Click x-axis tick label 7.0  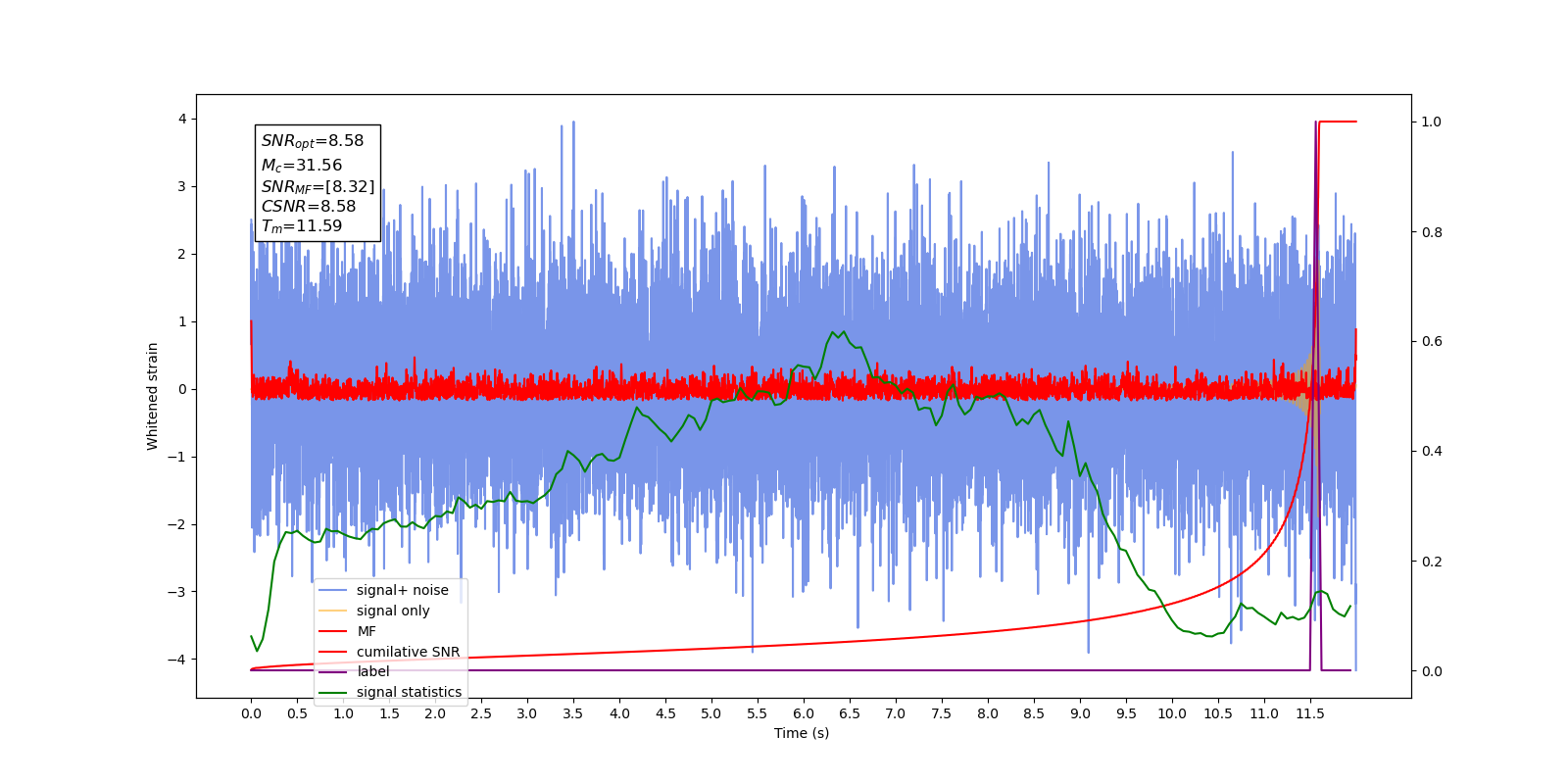(896, 713)
